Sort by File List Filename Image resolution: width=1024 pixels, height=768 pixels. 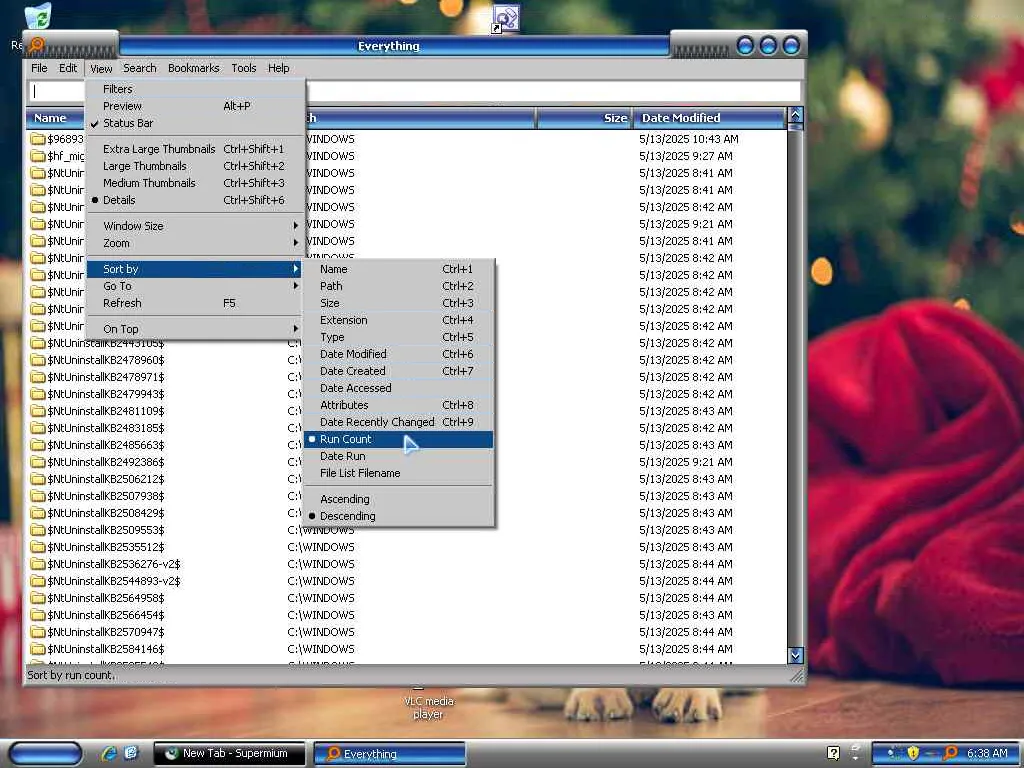pos(398,473)
